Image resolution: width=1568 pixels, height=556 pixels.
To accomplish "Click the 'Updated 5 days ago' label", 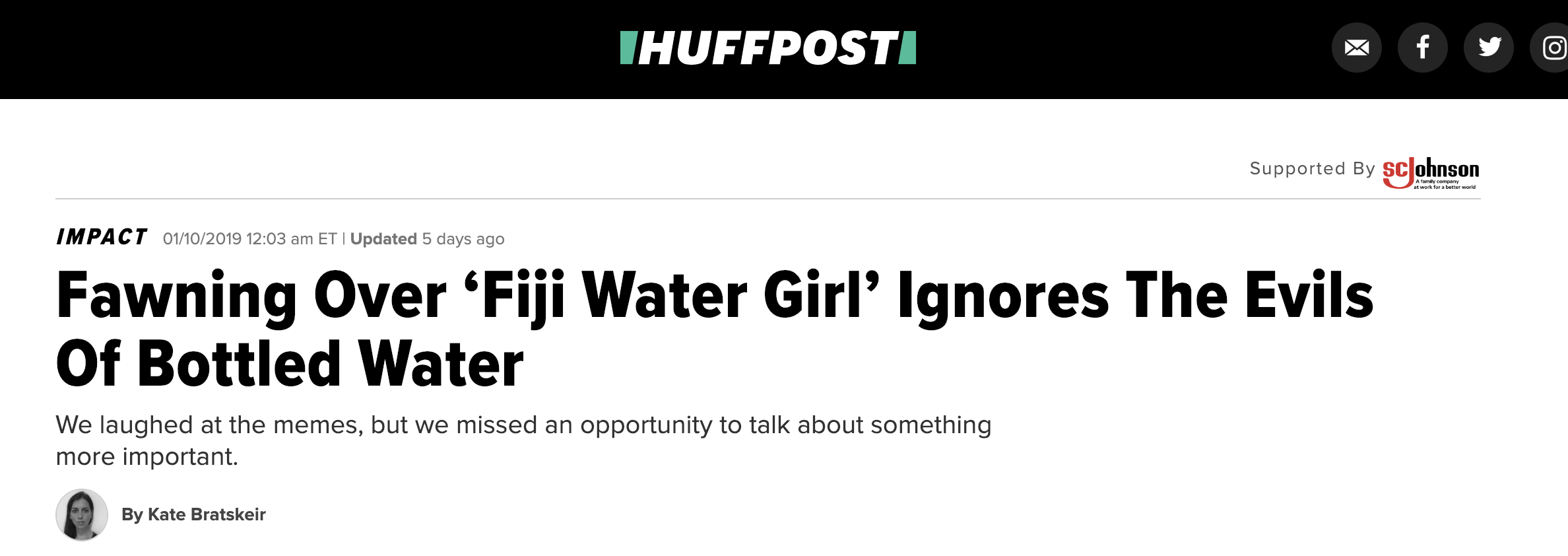I will coord(427,238).
